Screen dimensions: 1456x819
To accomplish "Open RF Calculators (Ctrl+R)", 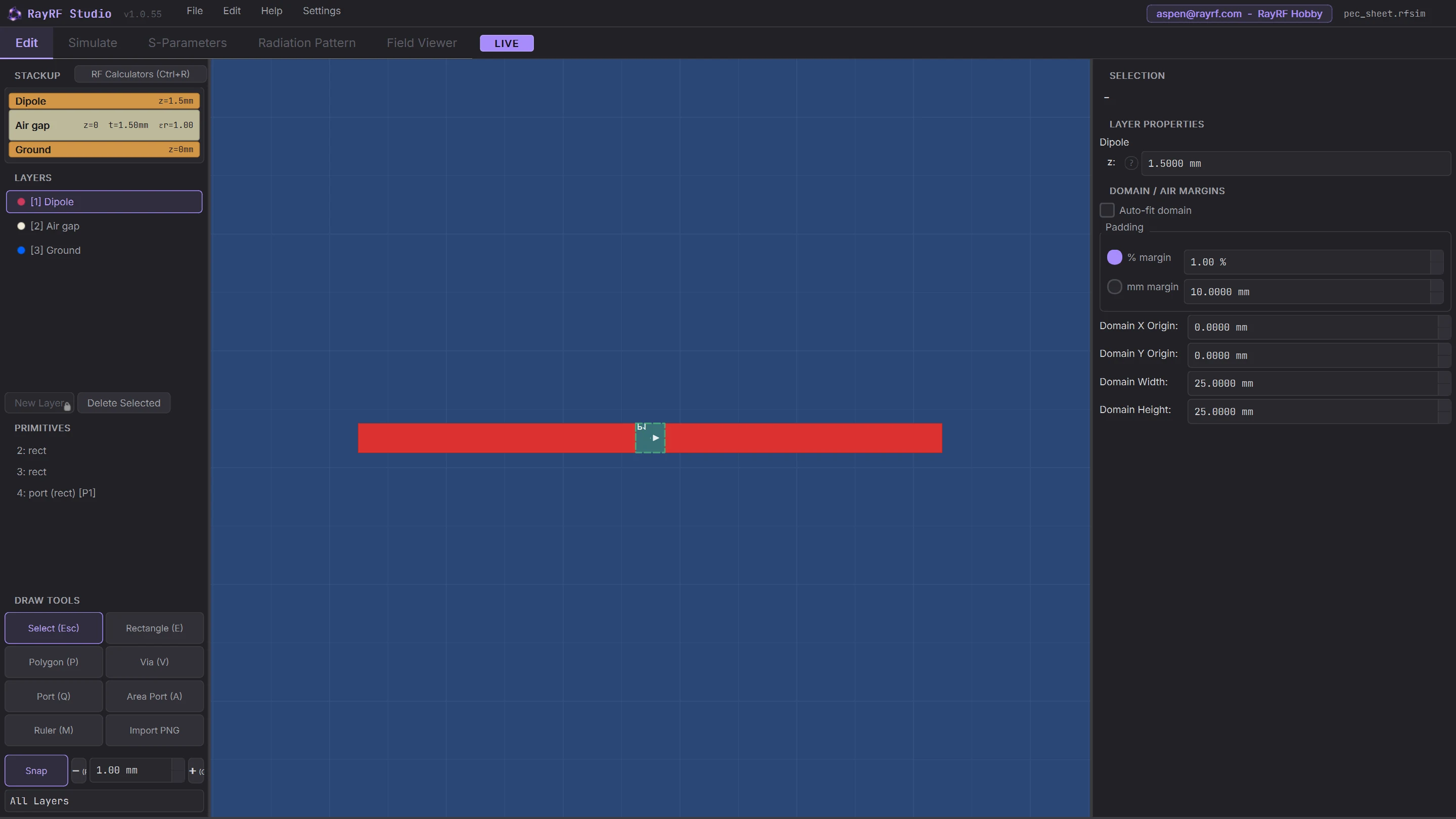I will pyautogui.click(x=140, y=74).
